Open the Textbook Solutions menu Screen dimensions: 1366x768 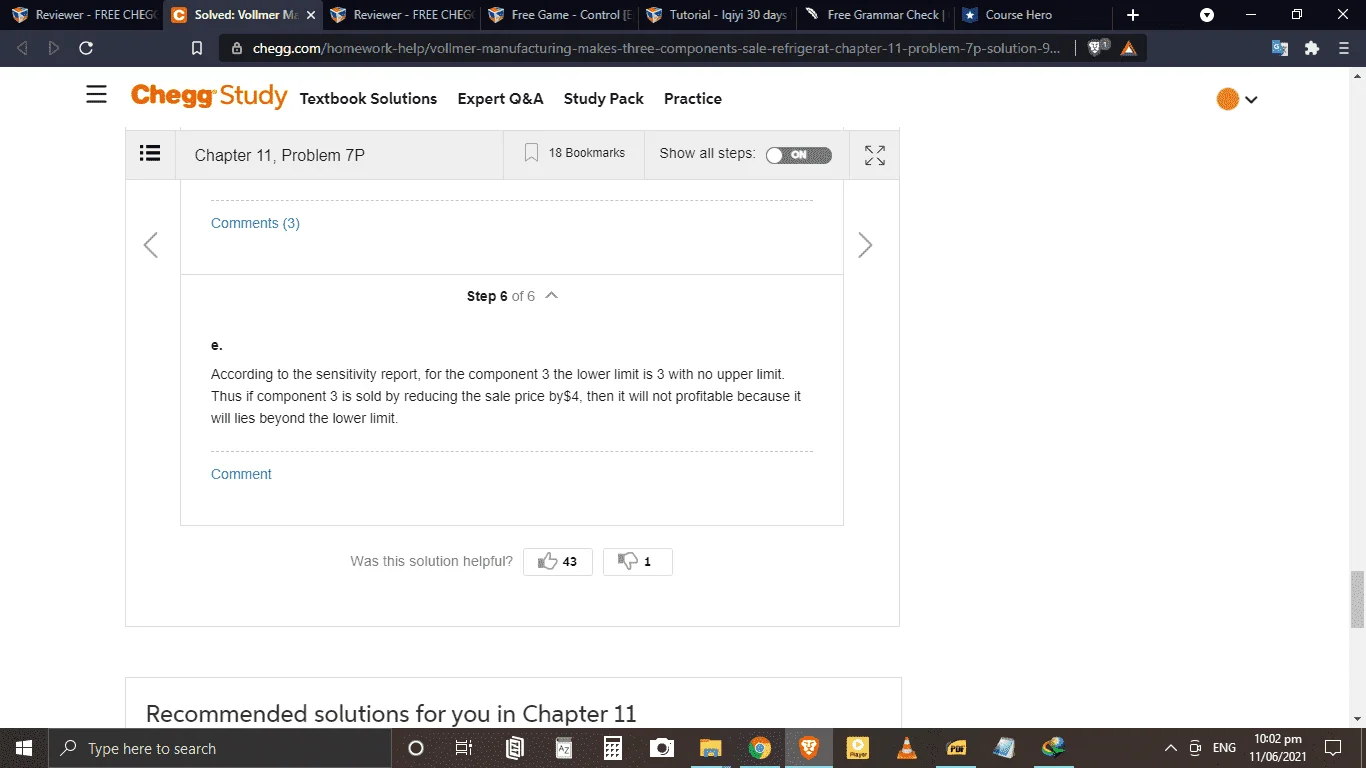tap(368, 99)
